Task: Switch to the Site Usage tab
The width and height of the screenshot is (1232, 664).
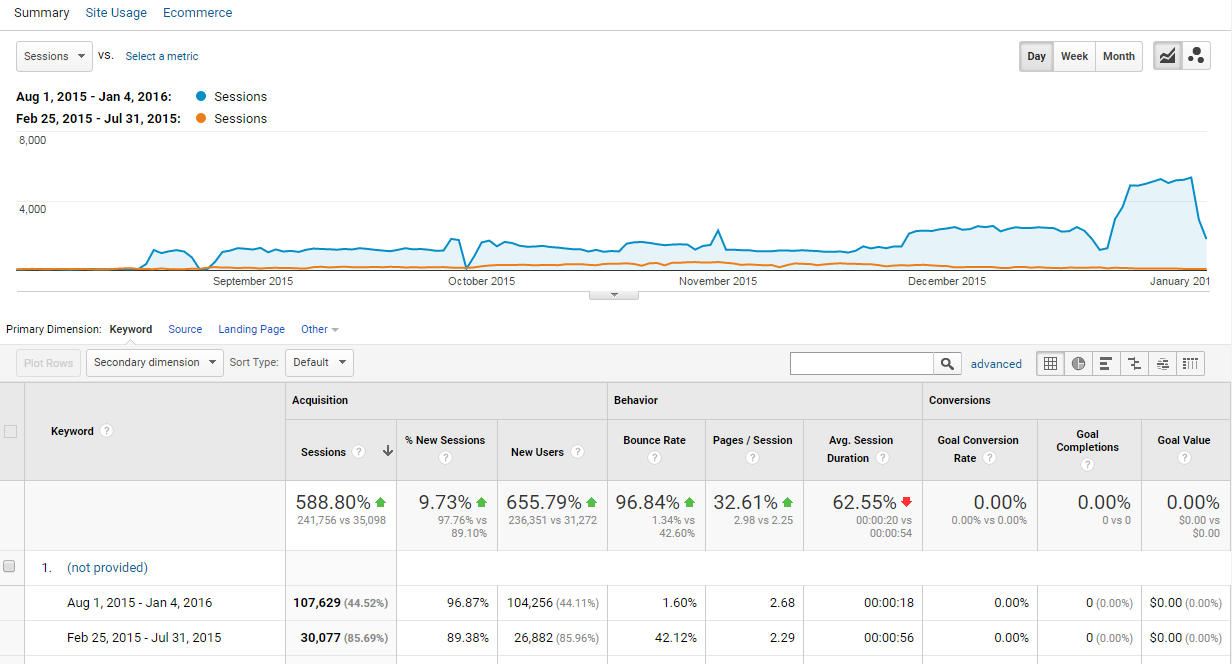Action: 116,12
